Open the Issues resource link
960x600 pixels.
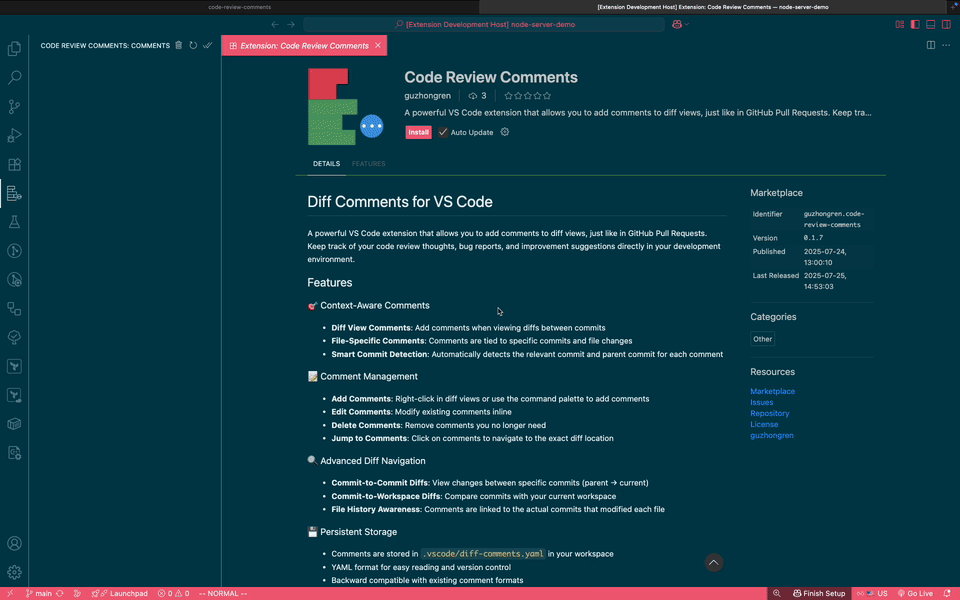(761, 402)
